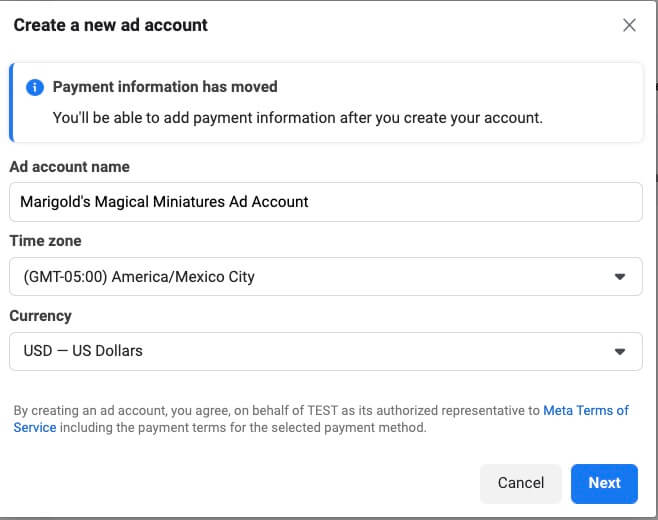Proceed with the Next button

pos(604,483)
